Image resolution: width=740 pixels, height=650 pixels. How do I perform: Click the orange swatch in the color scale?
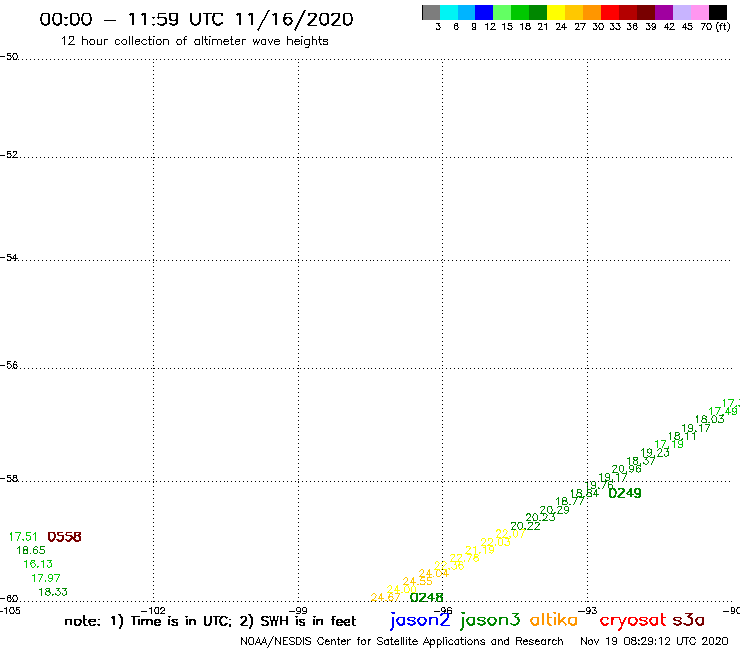click(592, 12)
